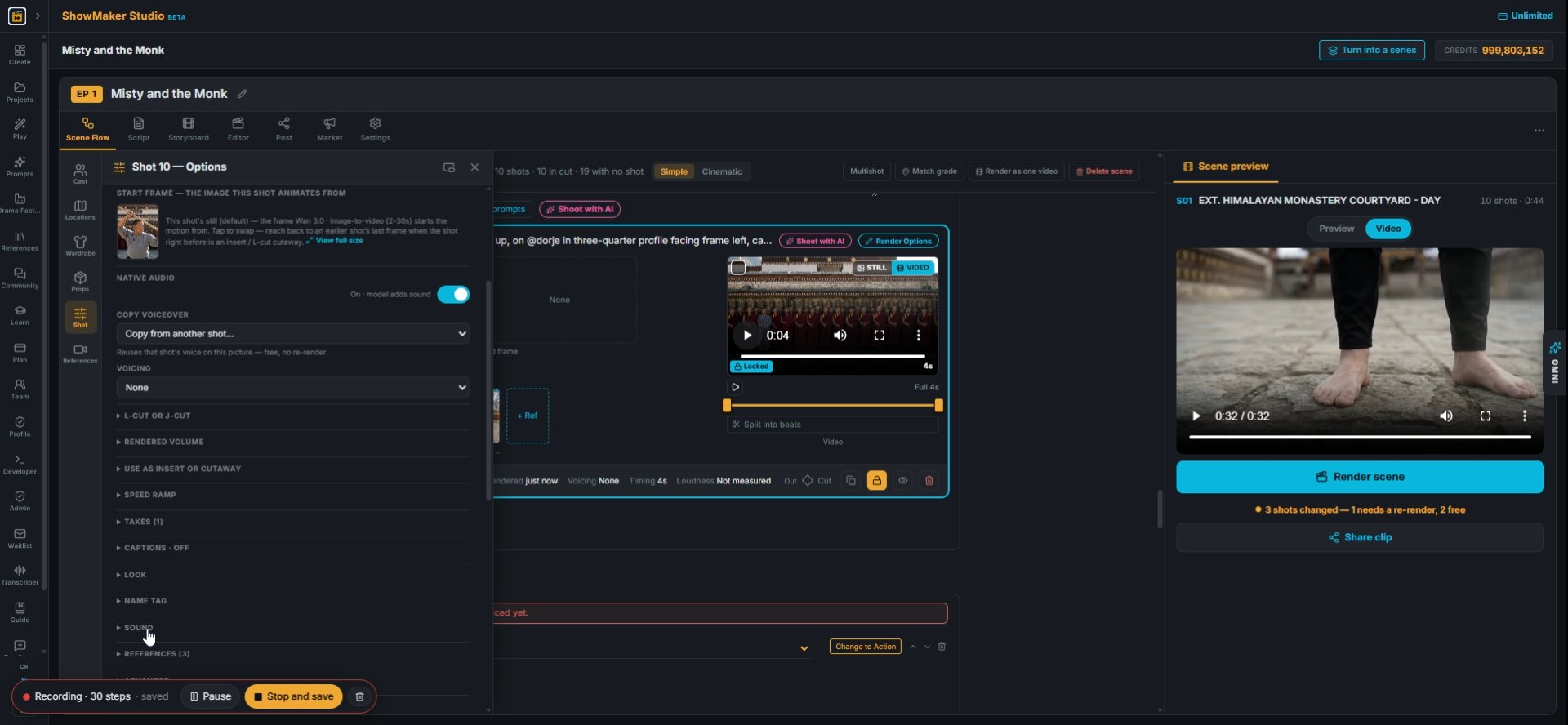Open the Voicing dropdown set to None
Image resolution: width=1568 pixels, height=725 pixels.
[x=293, y=388]
